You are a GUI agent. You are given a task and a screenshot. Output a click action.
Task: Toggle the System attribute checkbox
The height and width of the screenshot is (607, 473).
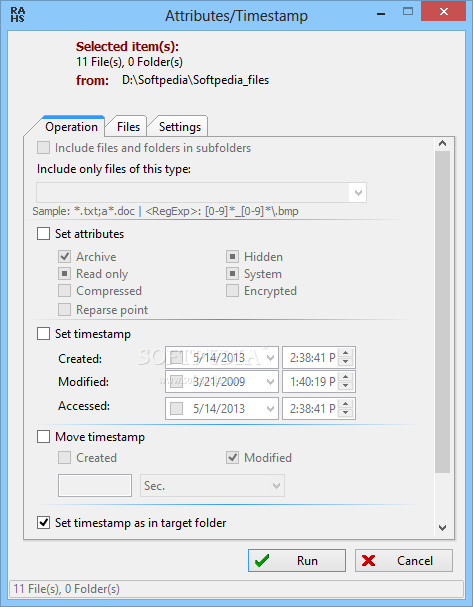(232, 274)
